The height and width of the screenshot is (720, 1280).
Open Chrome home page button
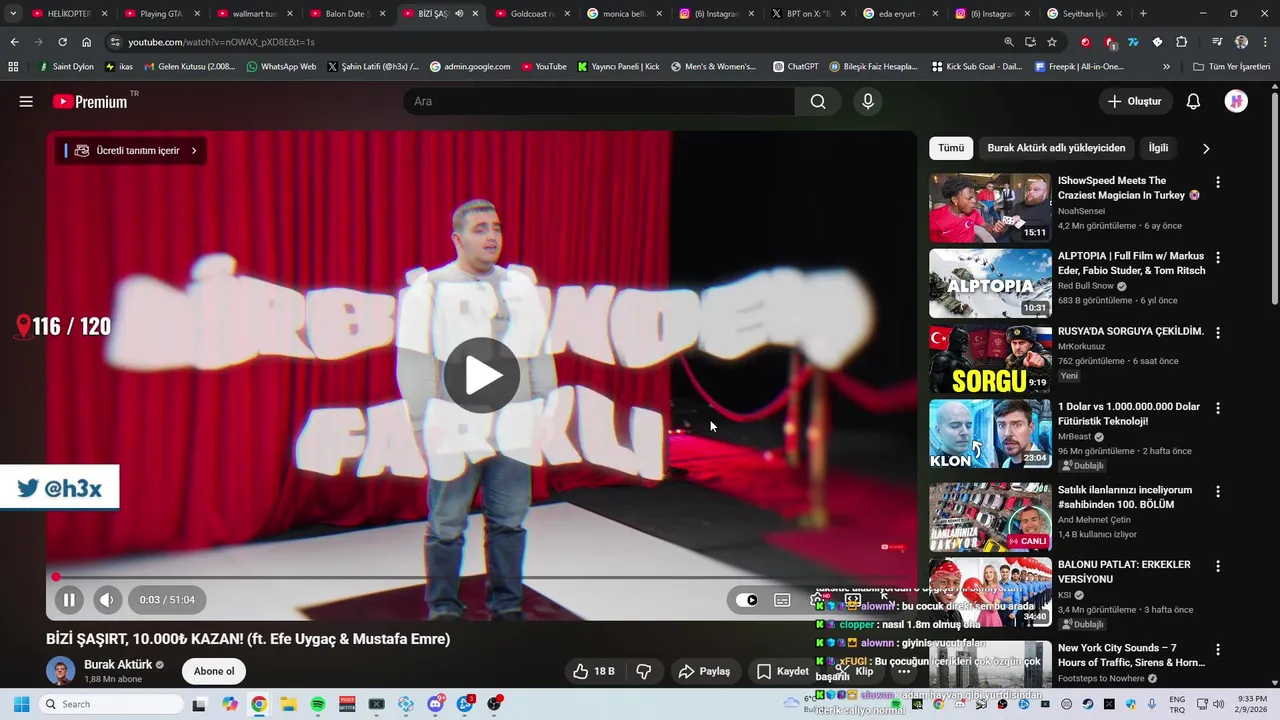(86, 42)
